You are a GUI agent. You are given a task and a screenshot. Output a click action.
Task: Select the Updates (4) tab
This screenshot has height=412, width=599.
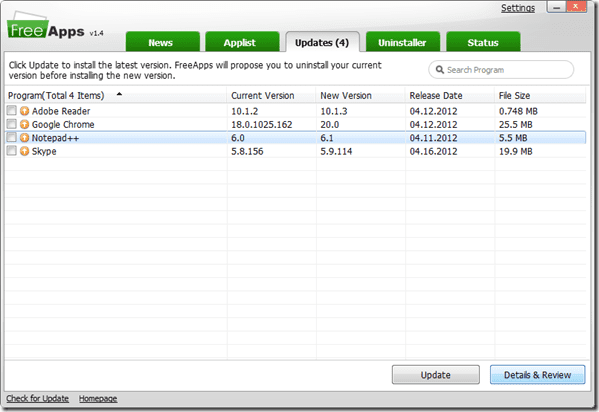pyautogui.click(x=322, y=42)
